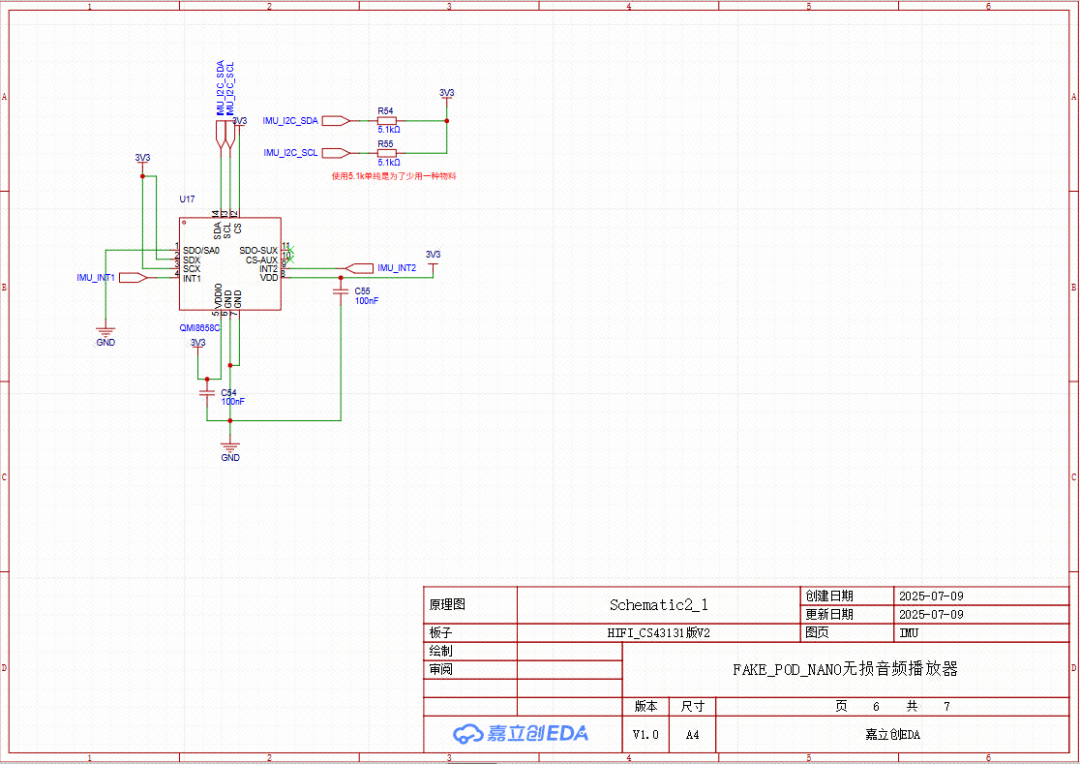Select the IMU_I2C_SDA port next to R54

click(337, 121)
